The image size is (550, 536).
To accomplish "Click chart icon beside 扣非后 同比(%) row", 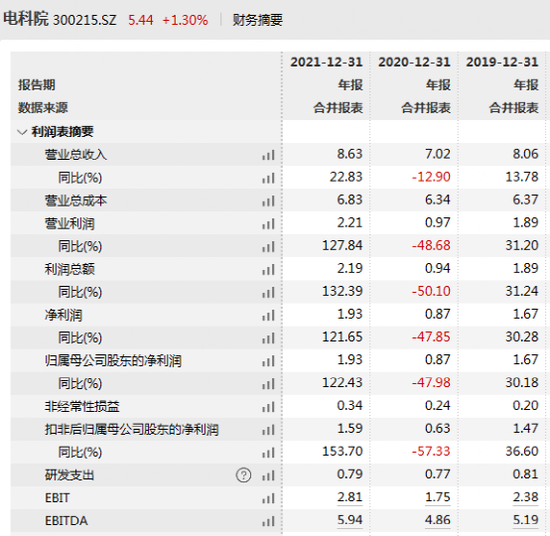I will 268,452.
